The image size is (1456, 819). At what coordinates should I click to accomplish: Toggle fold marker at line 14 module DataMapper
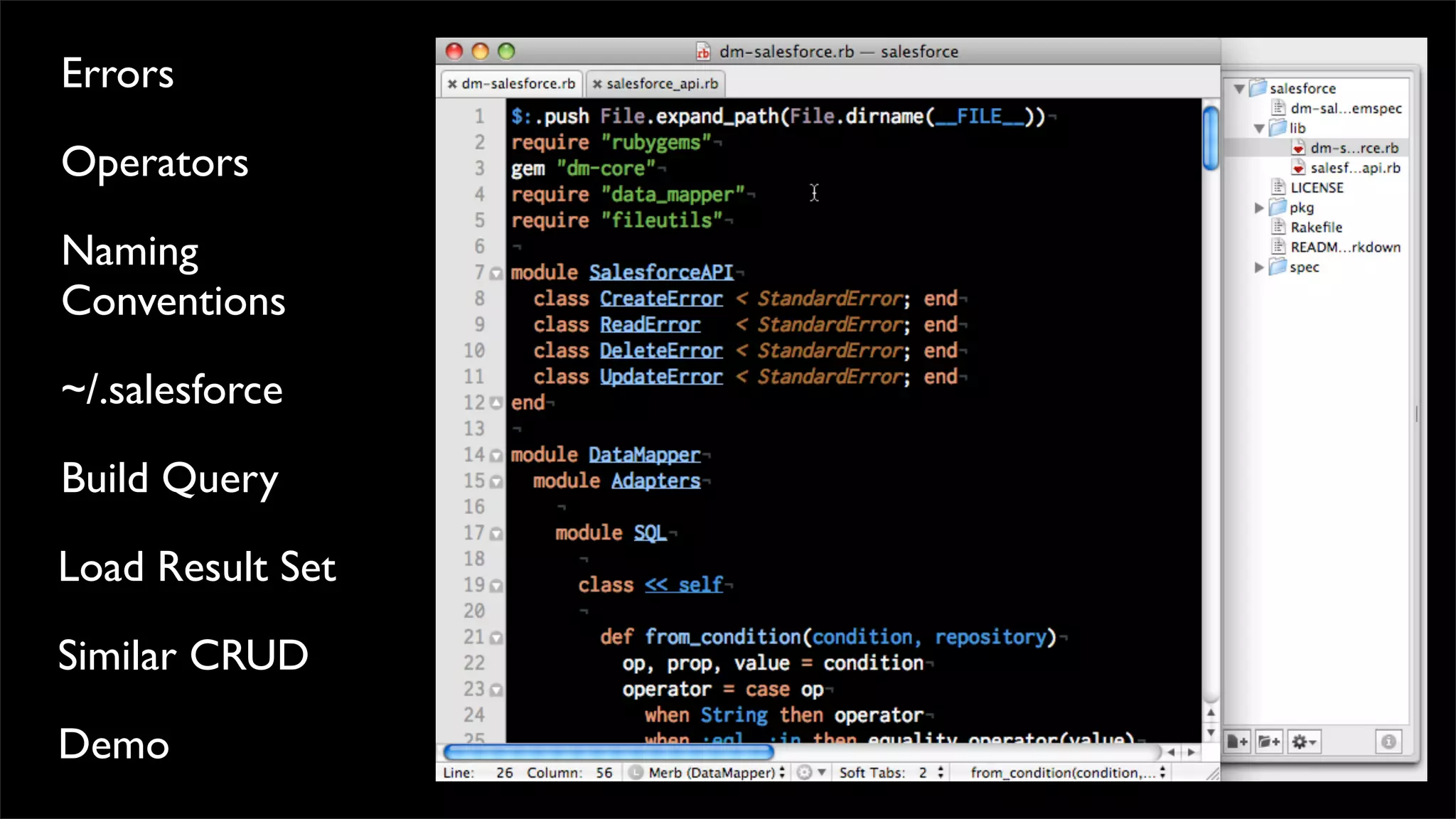pyautogui.click(x=496, y=456)
